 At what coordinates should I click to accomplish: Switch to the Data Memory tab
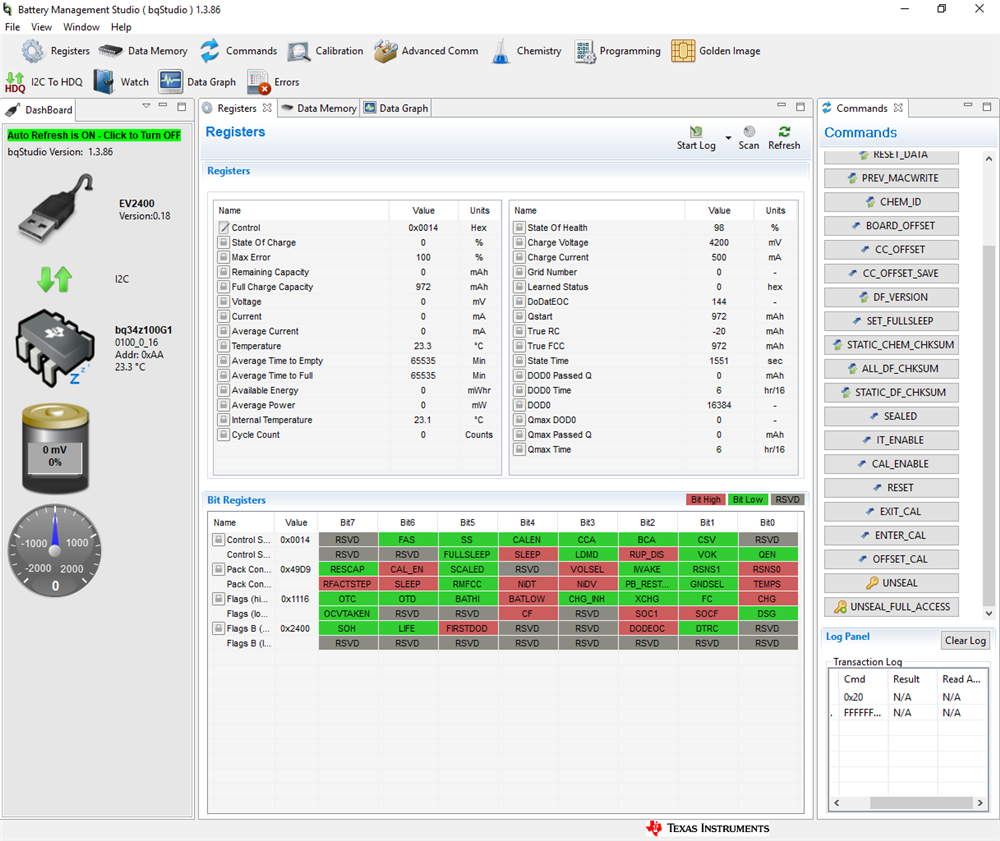click(x=319, y=108)
